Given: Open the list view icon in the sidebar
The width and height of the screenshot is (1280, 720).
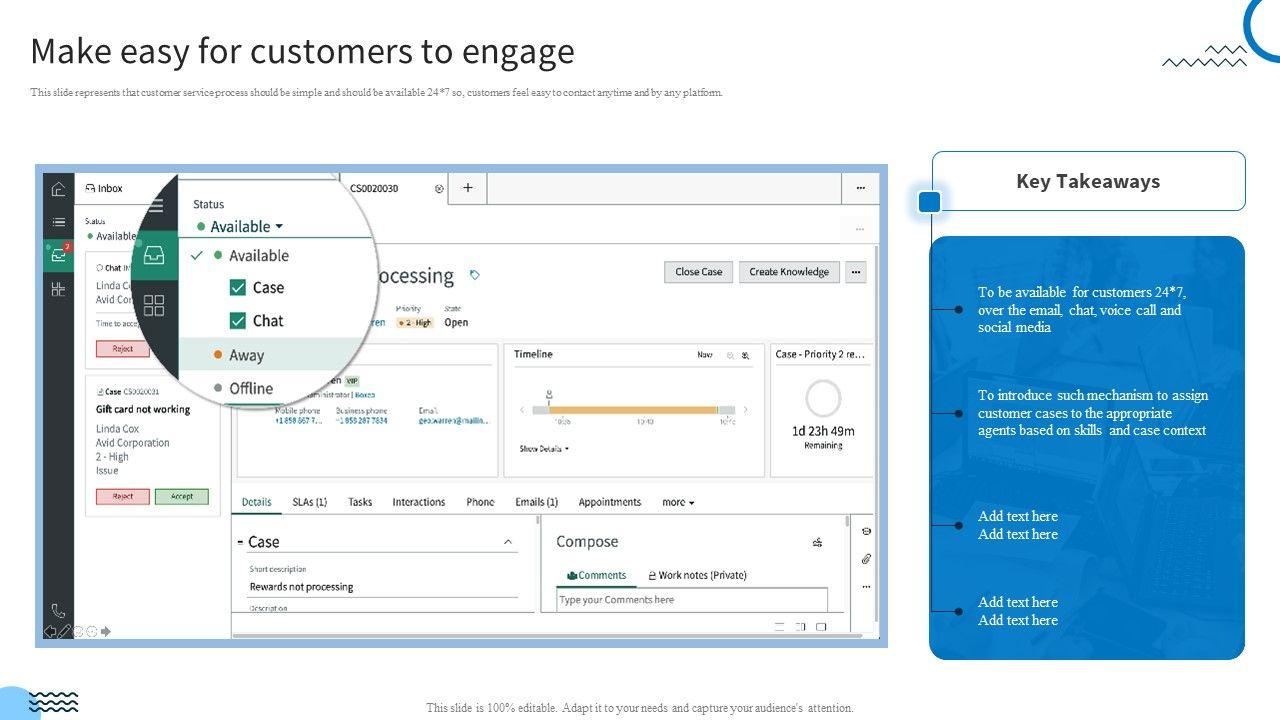Looking at the screenshot, I should [x=58, y=222].
